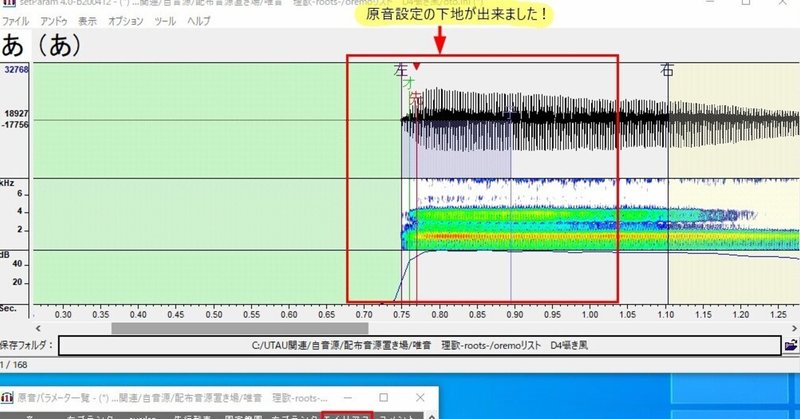Screen dimensions: 800x419
Task: Open the オプション menu
Action: (126, 21)
